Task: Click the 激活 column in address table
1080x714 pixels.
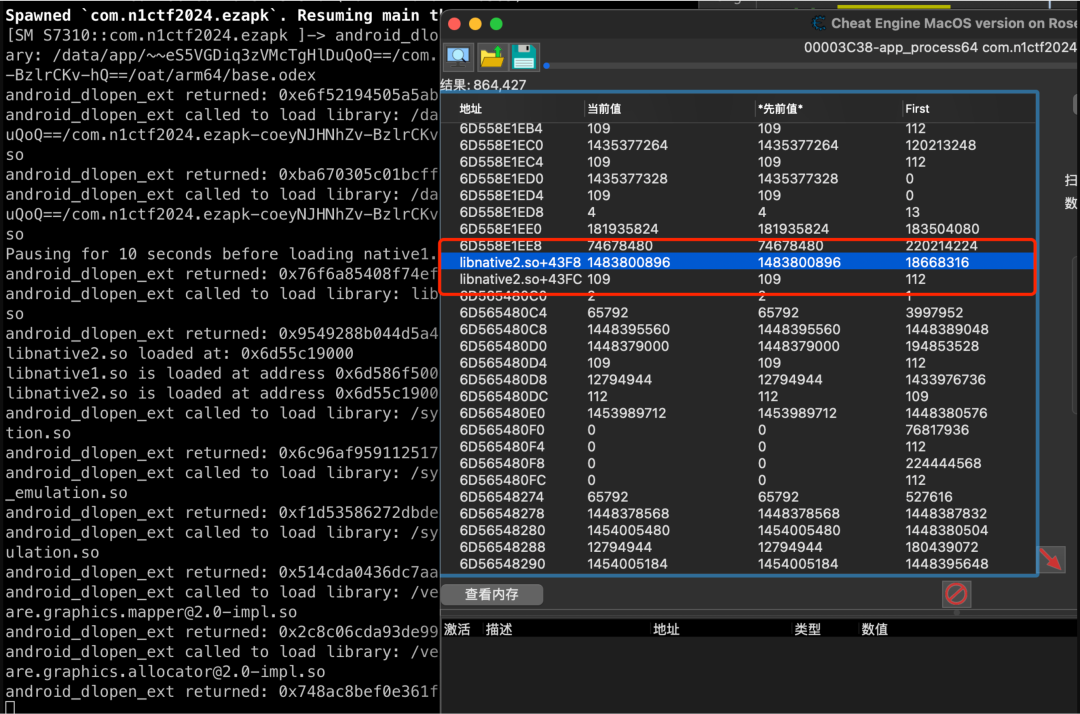Action: (457, 630)
